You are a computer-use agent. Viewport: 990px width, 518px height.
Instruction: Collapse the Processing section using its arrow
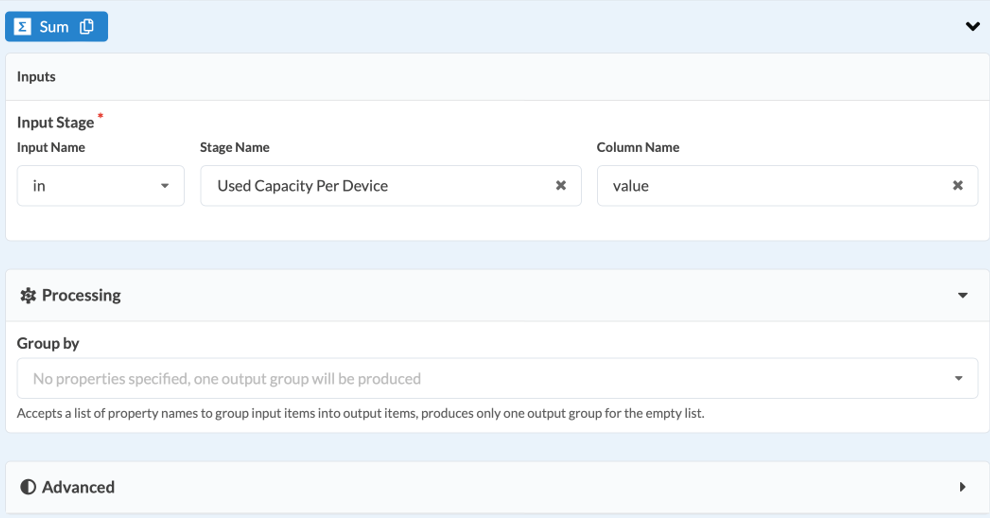(x=962, y=296)
